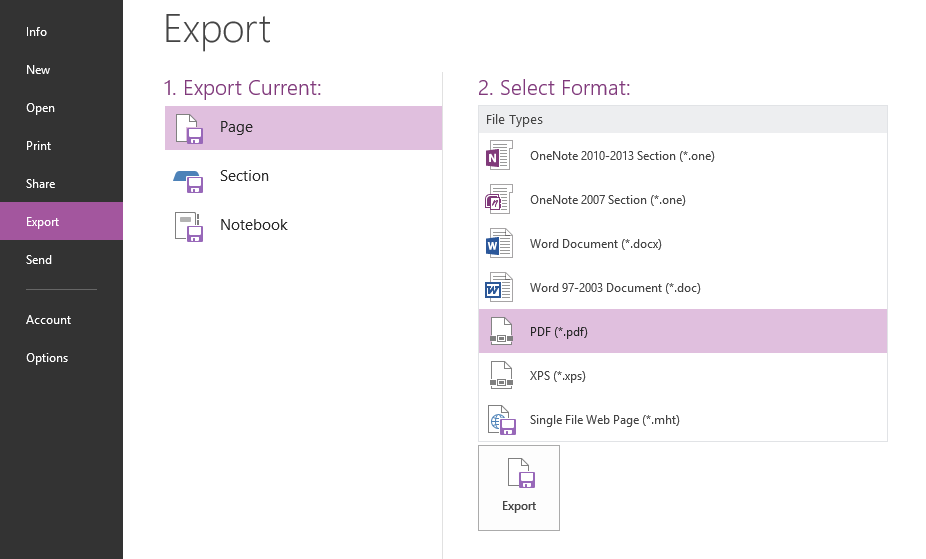926x559 pixels.
Task: Click the Notebook export icon
Action: click(189, 227)
